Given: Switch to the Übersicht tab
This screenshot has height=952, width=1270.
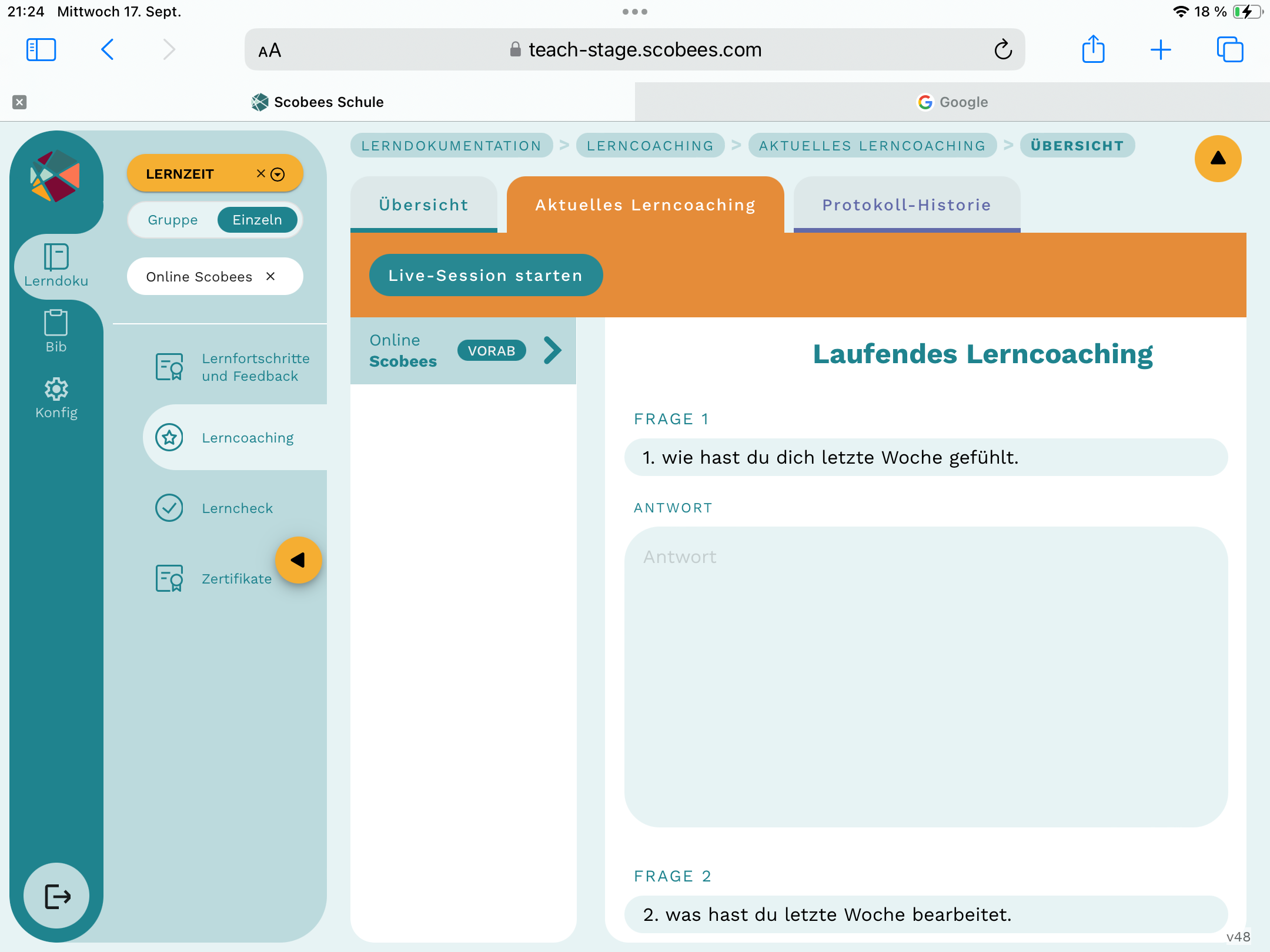Looking at the screenshot, I should click(x=423, y=205).
